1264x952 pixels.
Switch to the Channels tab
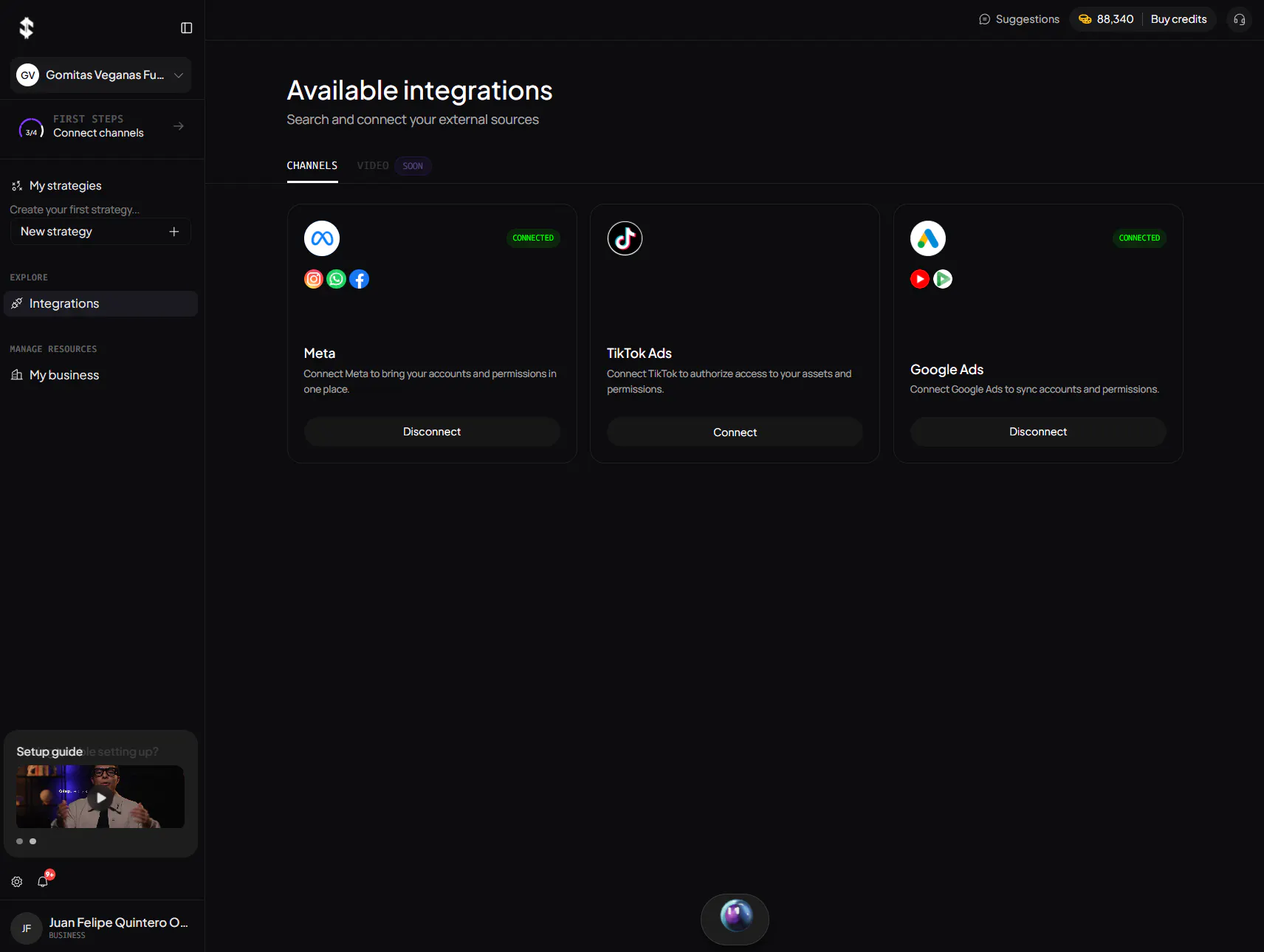312,166
